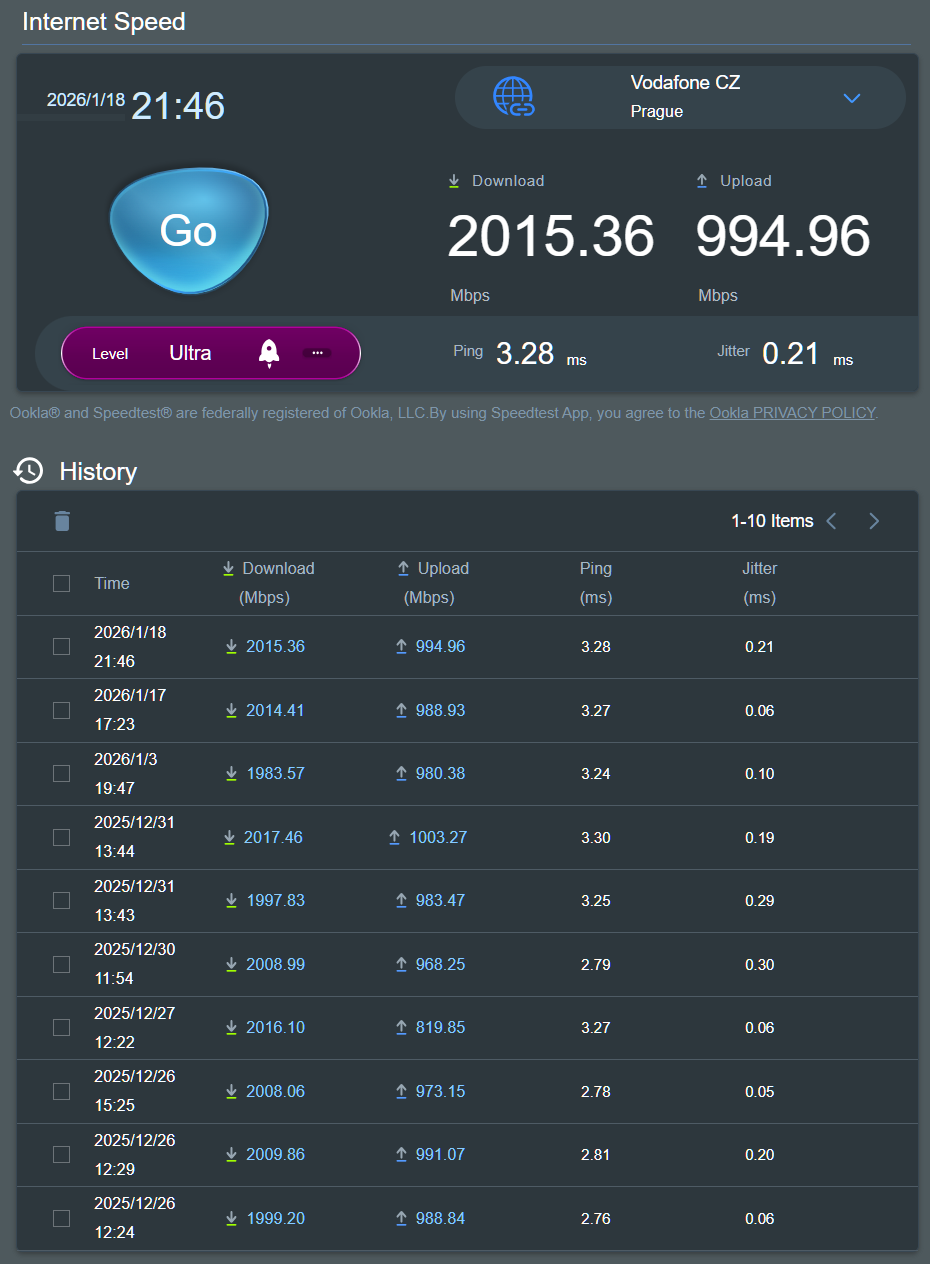
Task: Click the rocket icon in Level bar
Action: (268, 353)
